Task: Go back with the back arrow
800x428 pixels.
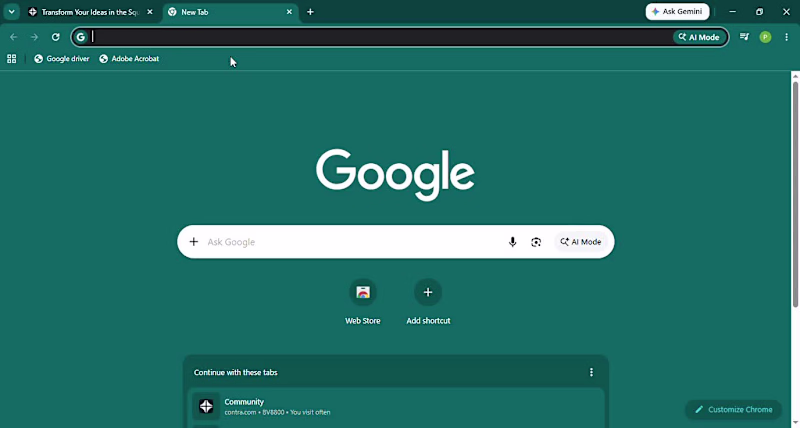Action: coord(14,37)
